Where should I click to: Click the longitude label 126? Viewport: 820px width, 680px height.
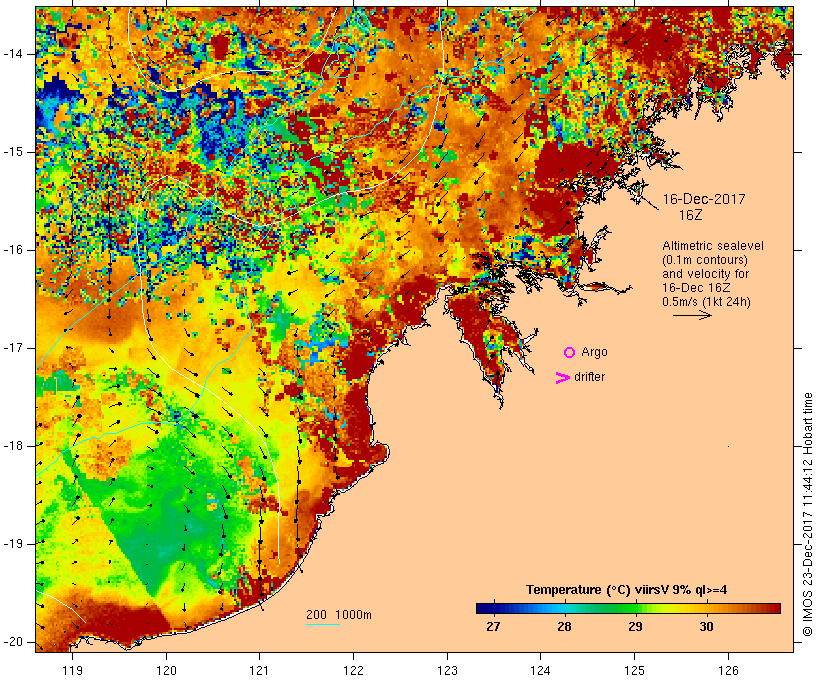(x=728, y=671)
